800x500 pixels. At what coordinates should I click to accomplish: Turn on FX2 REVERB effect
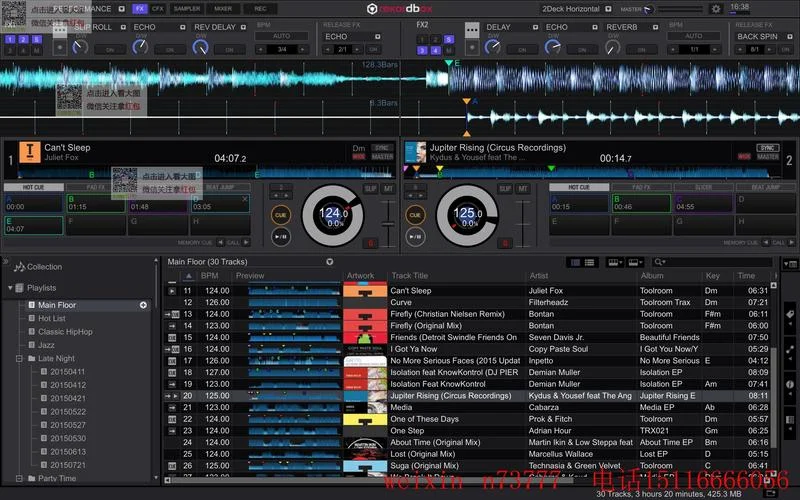[641, 49]
